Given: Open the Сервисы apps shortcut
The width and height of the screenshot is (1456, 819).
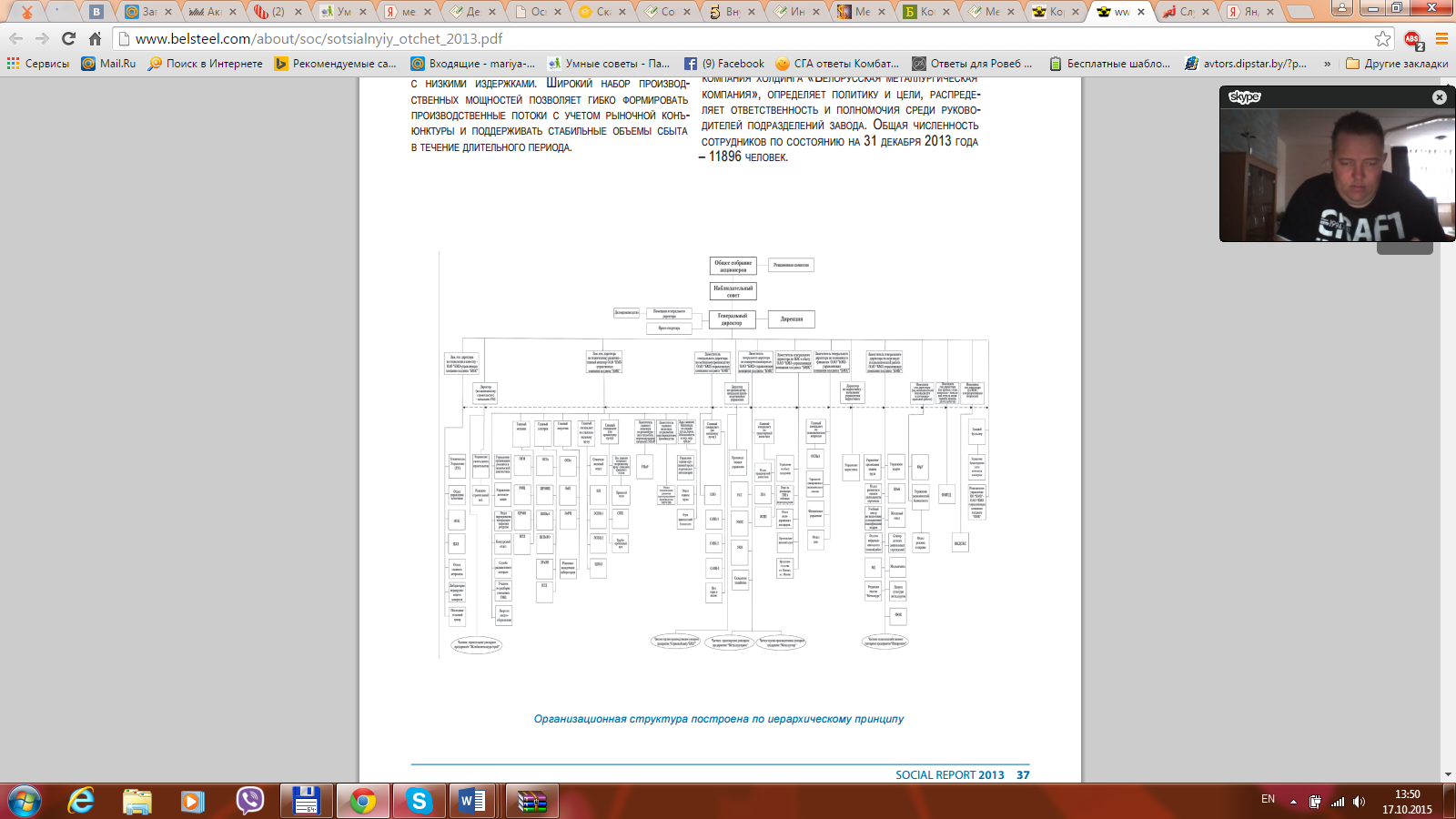Looking at the screenshot, I should pyautogui.click(x=37, y=64).
